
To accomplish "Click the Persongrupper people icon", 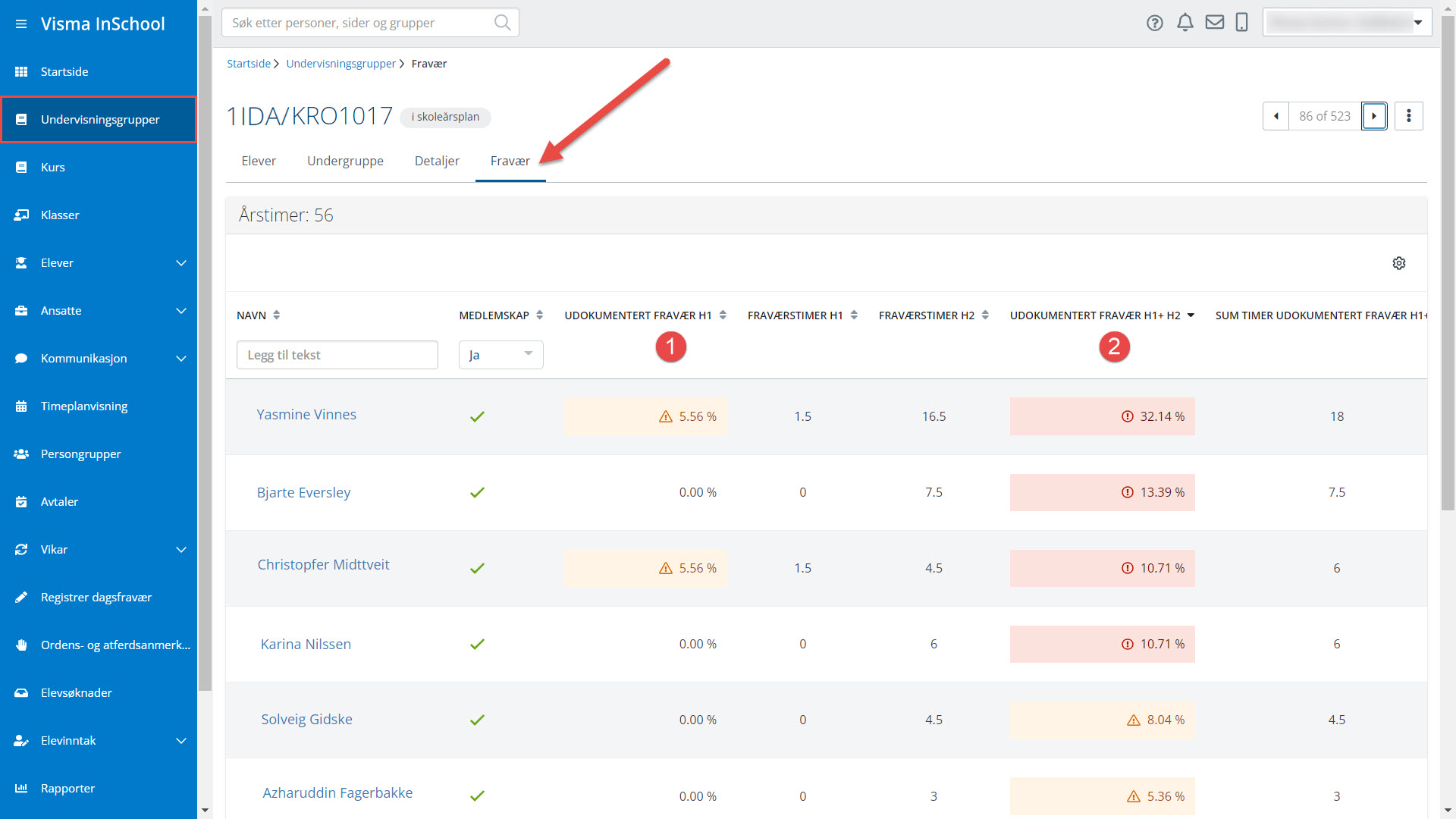I will tap(21, 454).
